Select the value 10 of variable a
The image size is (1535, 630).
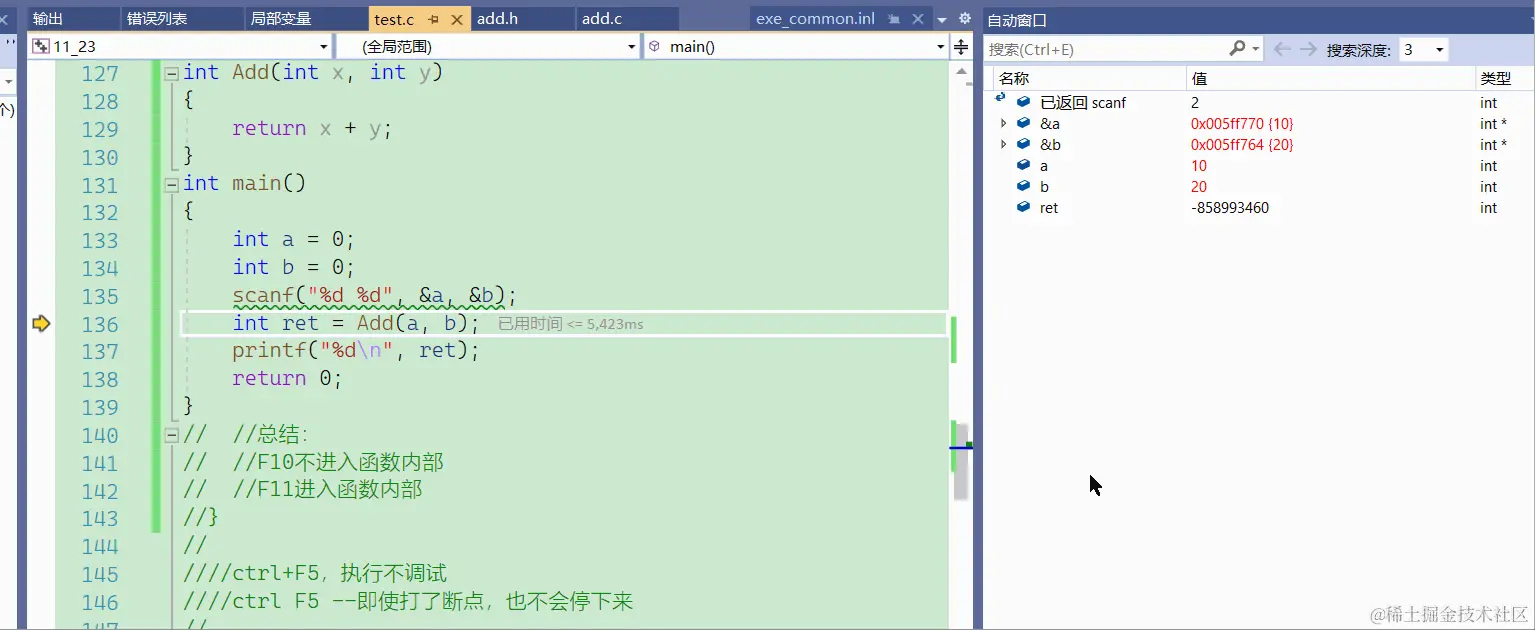(1199, 165)
